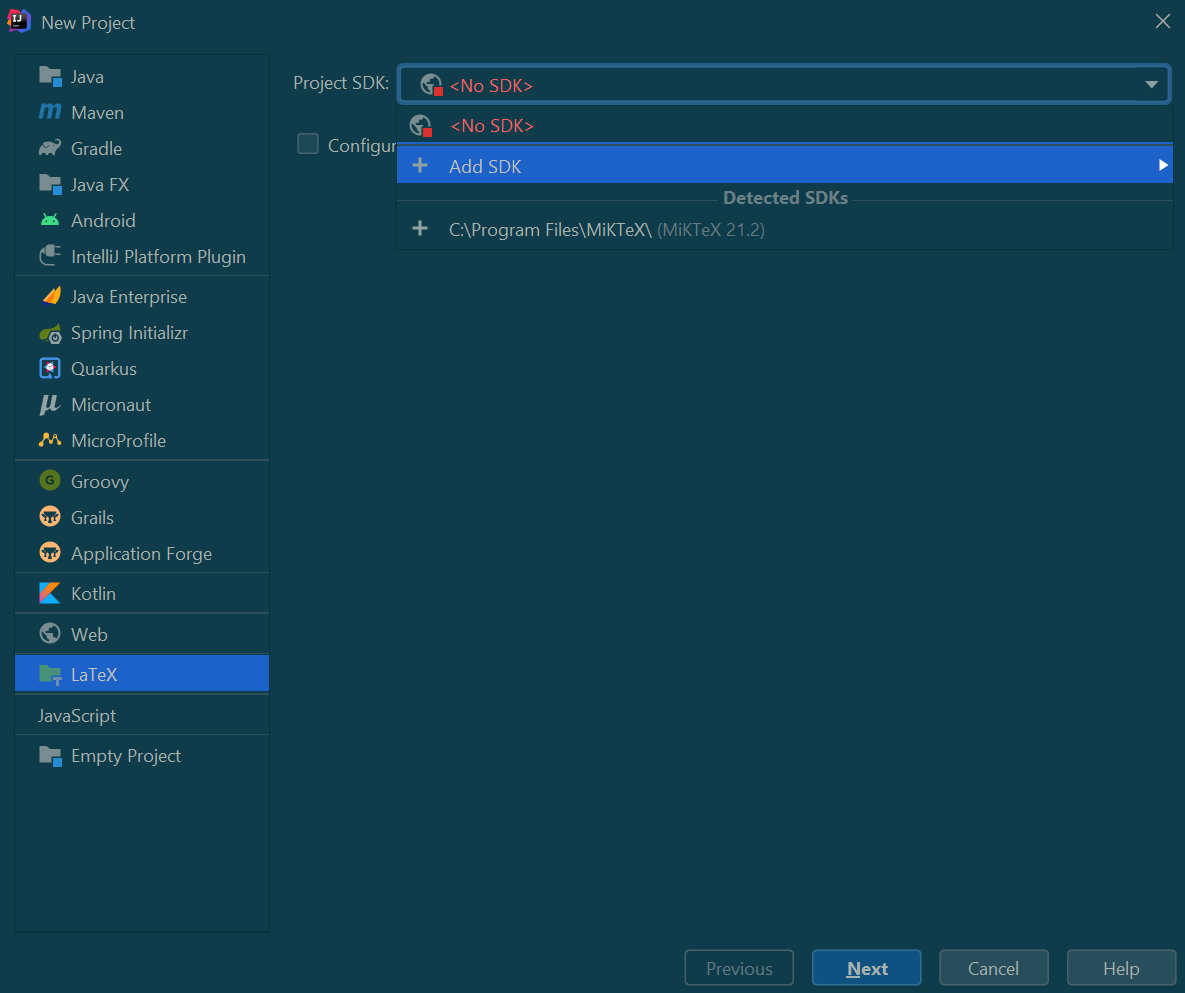Select the Micronaut project icon

pos(50,404)
